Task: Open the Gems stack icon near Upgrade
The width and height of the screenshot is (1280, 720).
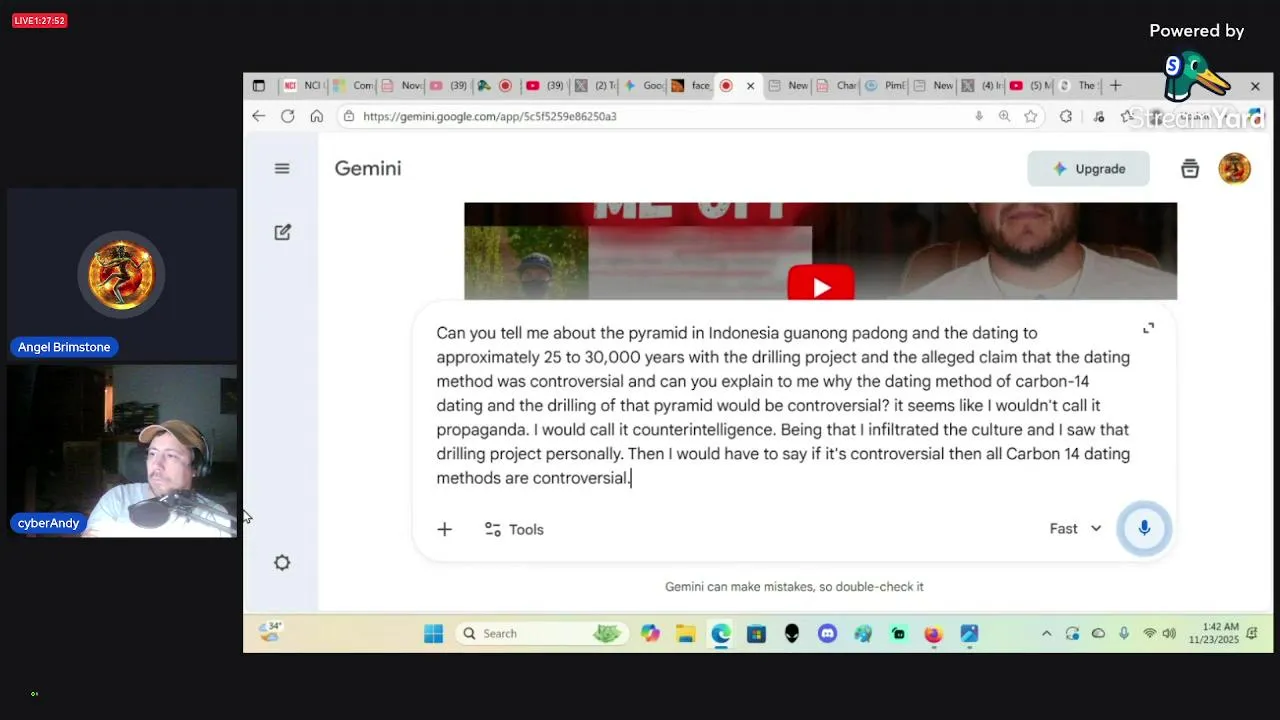Action: [x=1190, y=169]
